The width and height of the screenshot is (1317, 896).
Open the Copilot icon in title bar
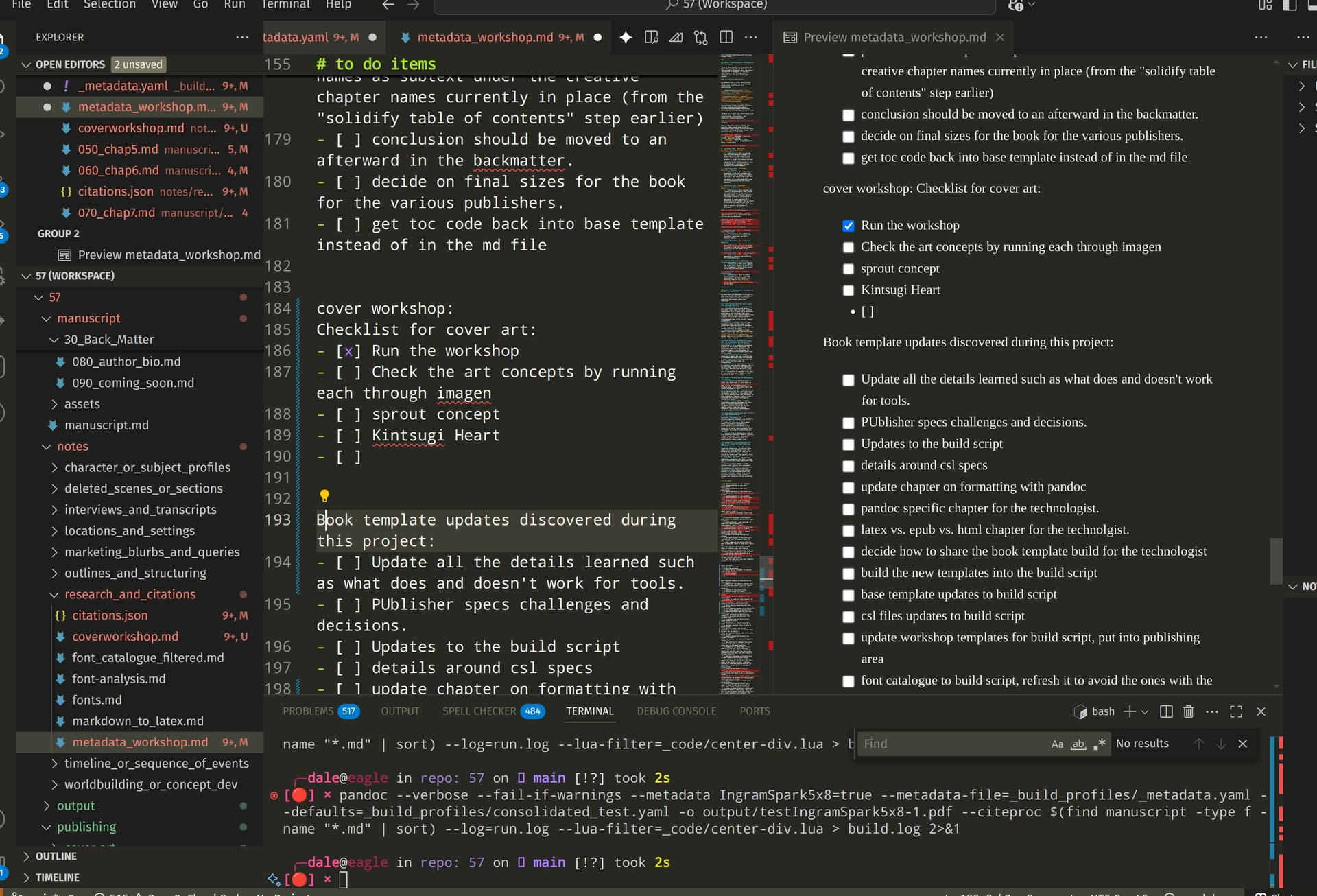[1016, 5]
